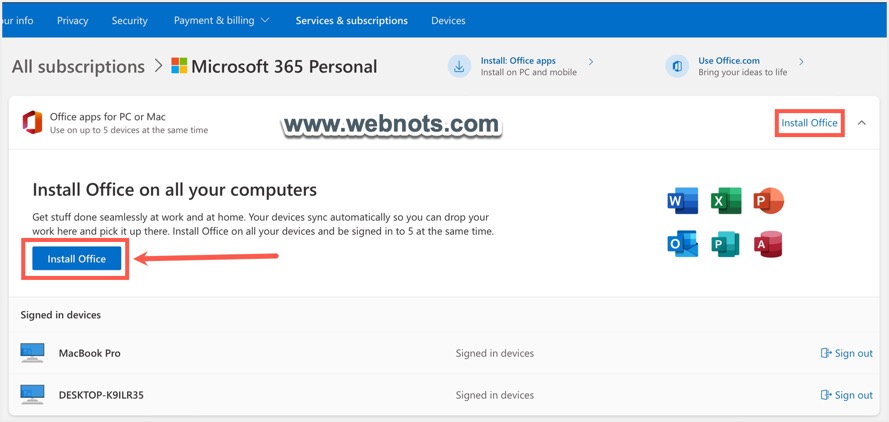Click the Office.com circular icon
The image size is (889, 422).
pyautogui.click(x=677, y=66)
